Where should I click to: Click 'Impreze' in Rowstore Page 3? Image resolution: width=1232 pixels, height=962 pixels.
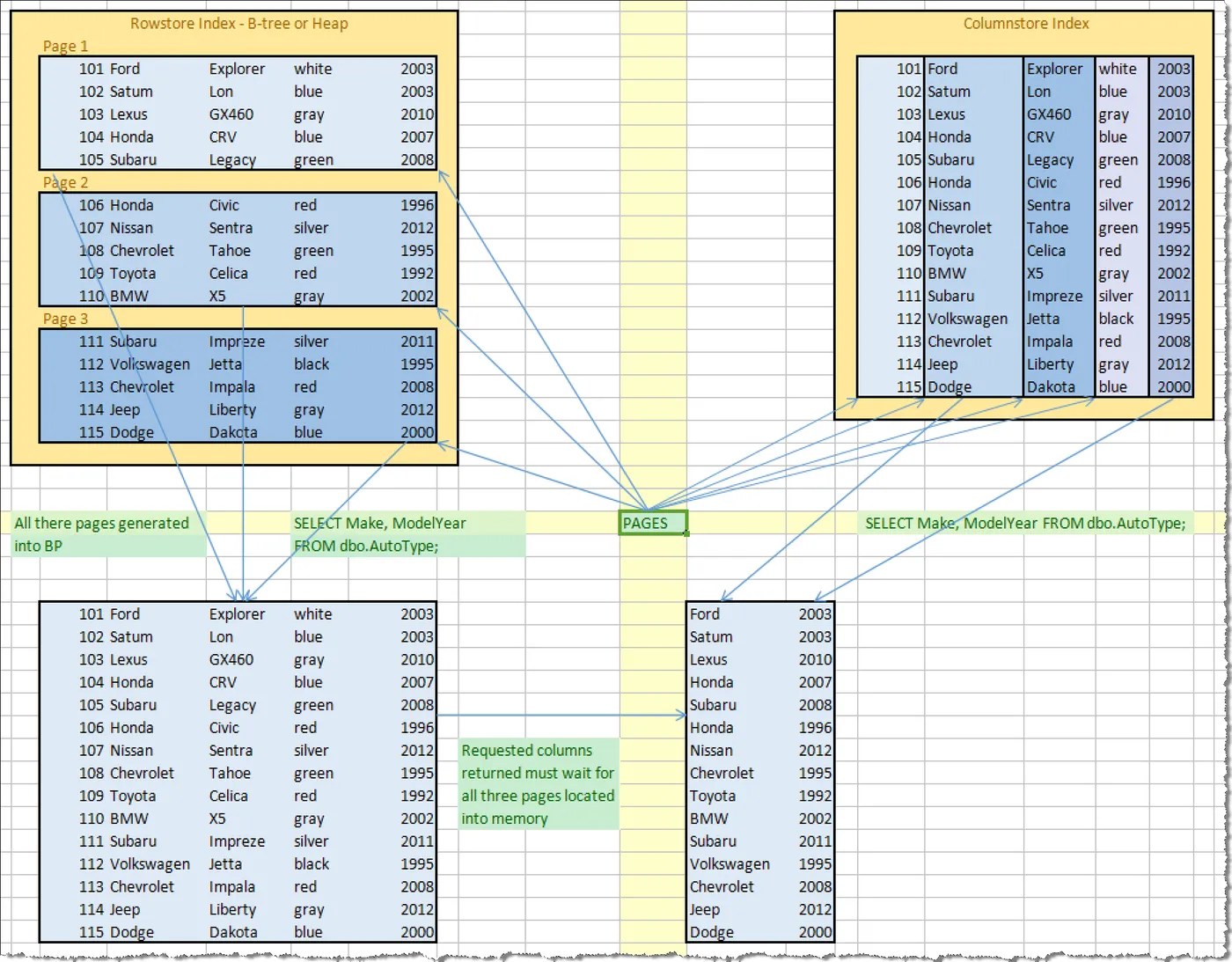(x=237, y=341)
